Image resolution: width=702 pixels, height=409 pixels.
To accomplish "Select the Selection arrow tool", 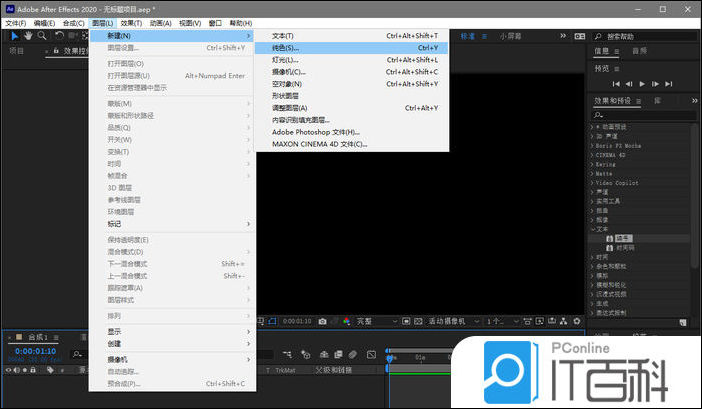I will click(14, 35).
